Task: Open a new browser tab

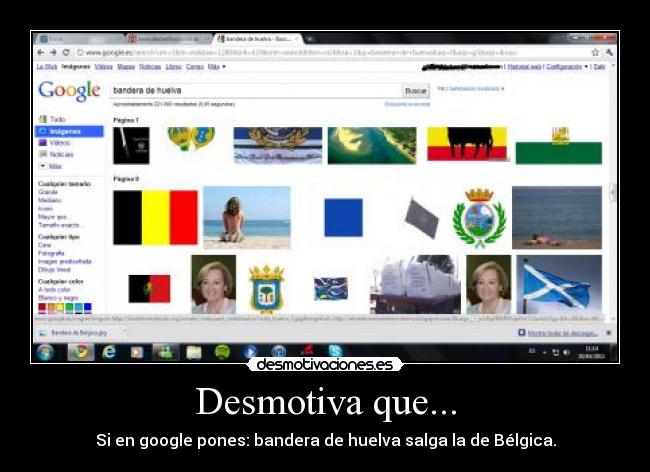Action: tap(310, 39)
